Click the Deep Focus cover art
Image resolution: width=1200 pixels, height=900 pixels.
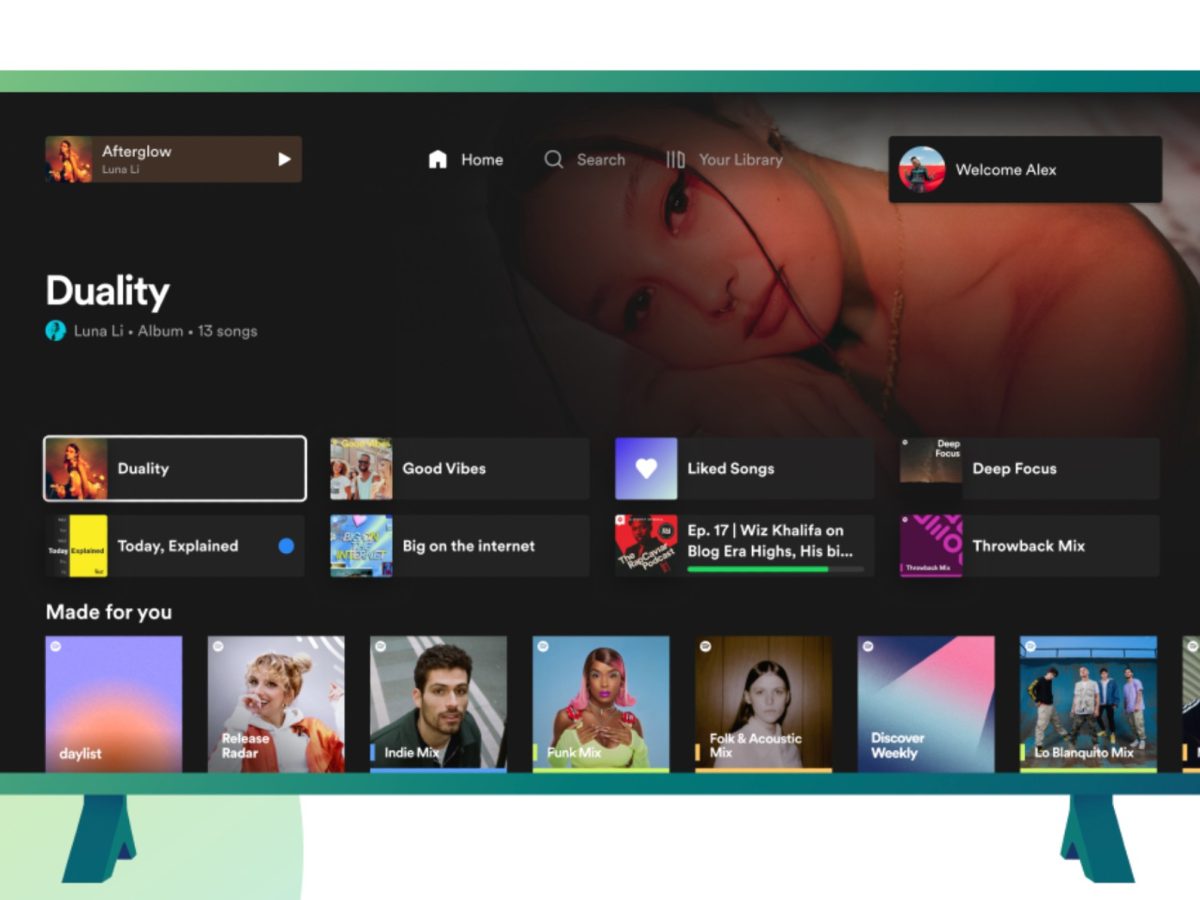click(x=931, y=468)
